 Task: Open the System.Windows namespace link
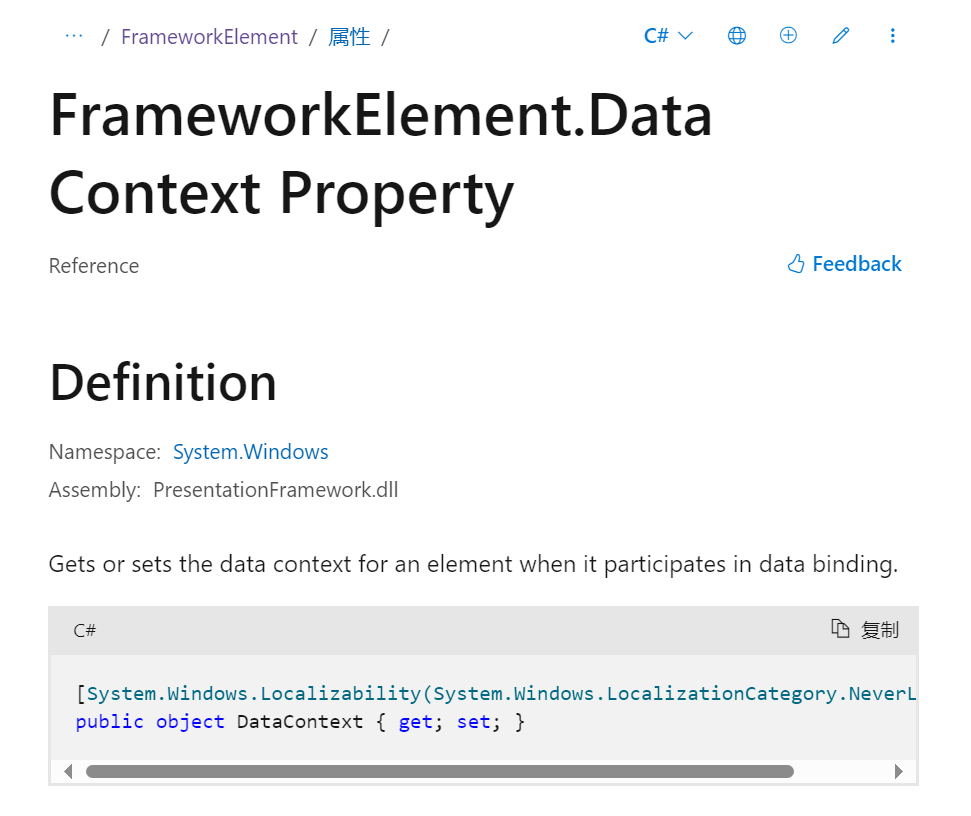click(251, 452)
